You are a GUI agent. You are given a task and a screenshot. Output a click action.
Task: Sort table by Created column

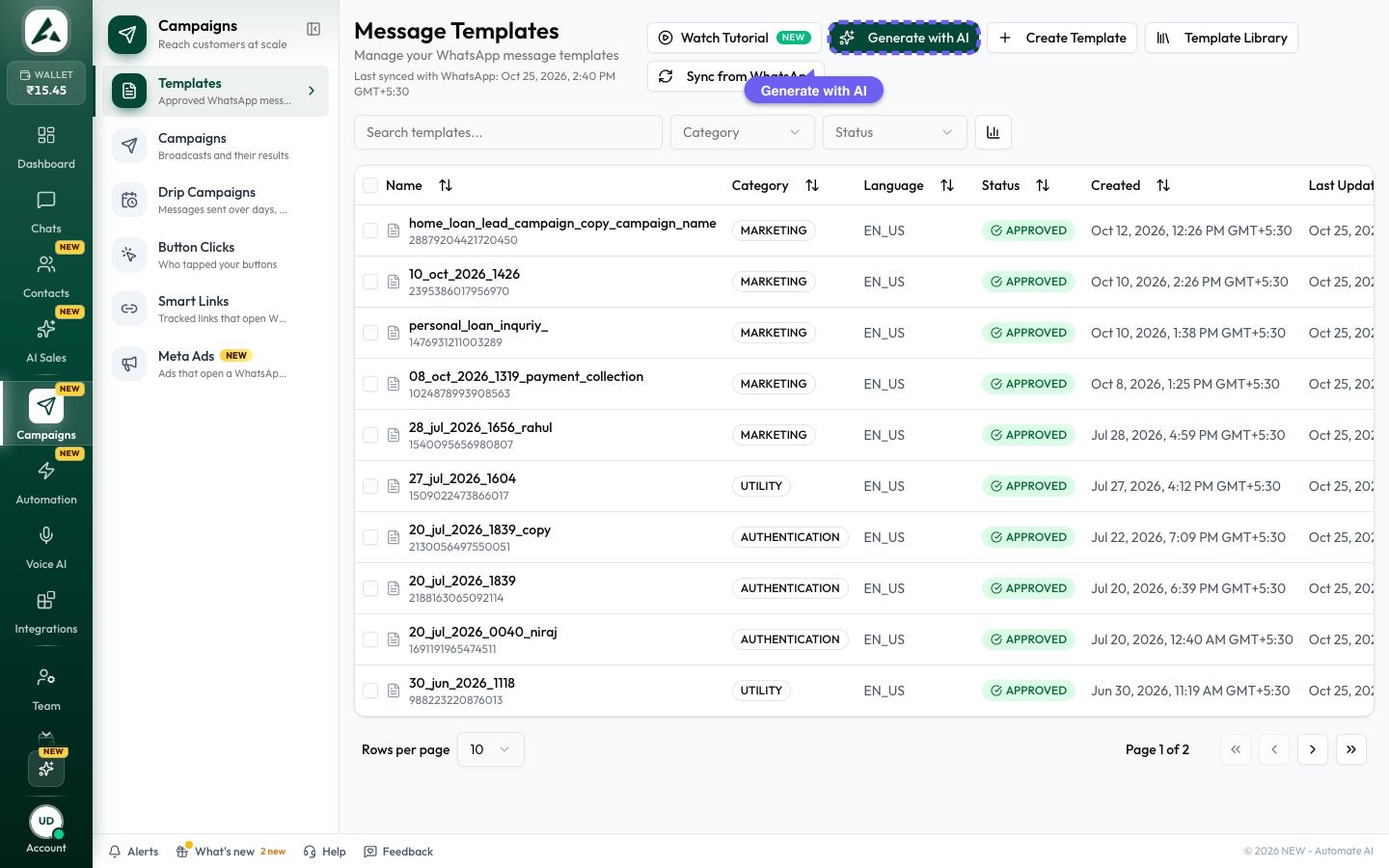click(1163, 185)
